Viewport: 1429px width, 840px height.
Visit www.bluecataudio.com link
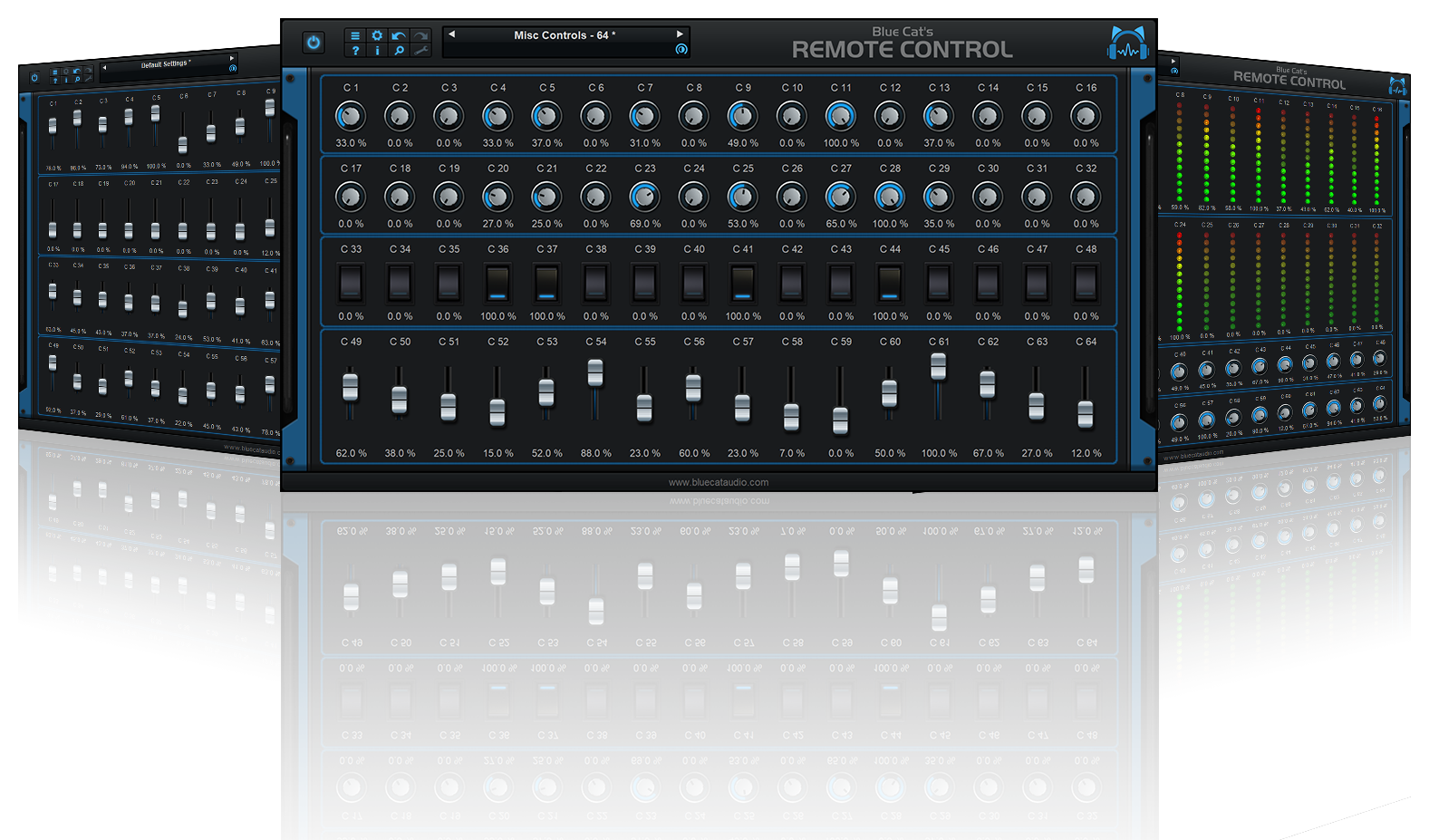click(719, 482)
